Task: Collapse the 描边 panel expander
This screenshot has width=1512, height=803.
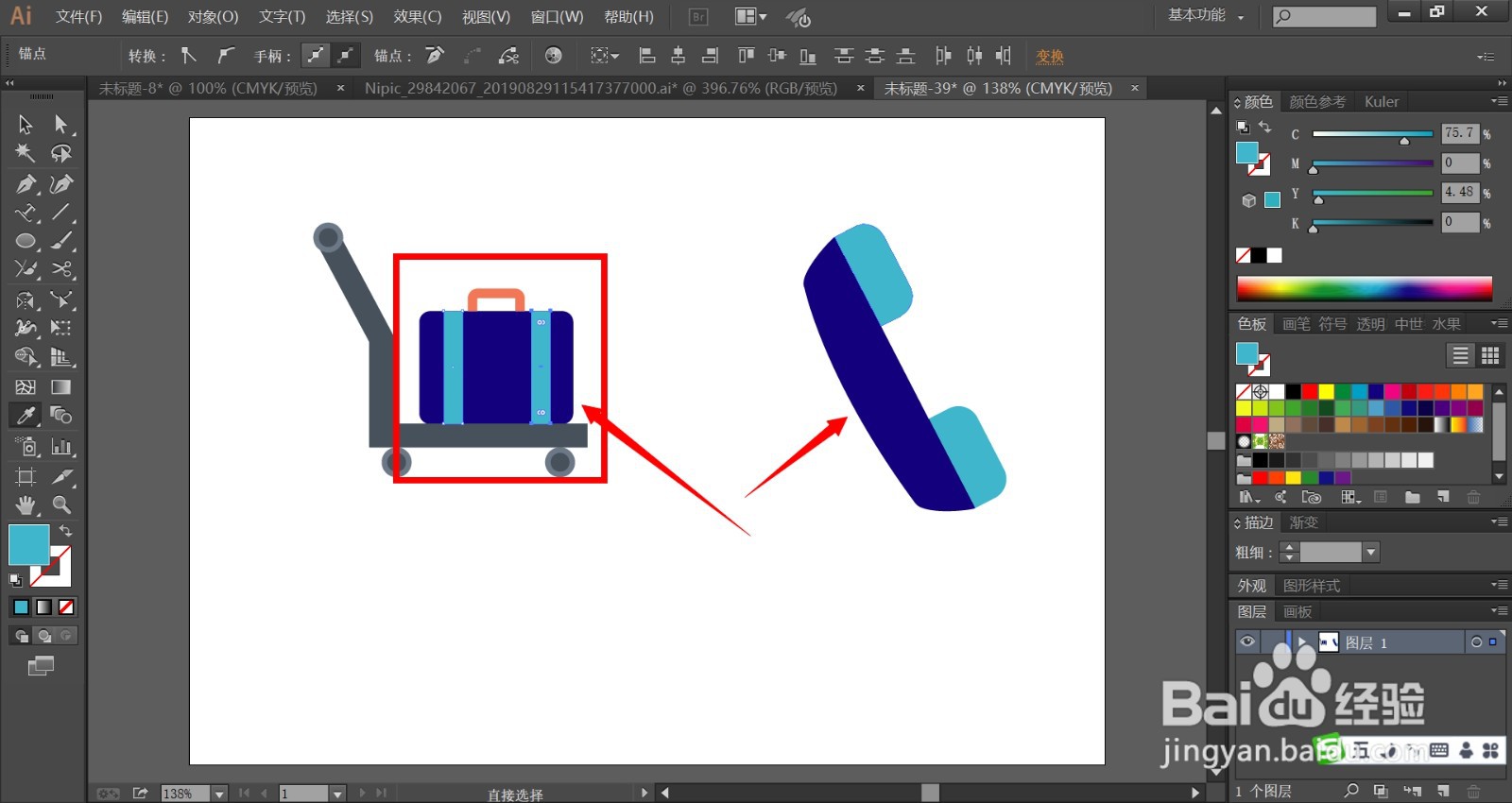Action: click(1237, 522)
